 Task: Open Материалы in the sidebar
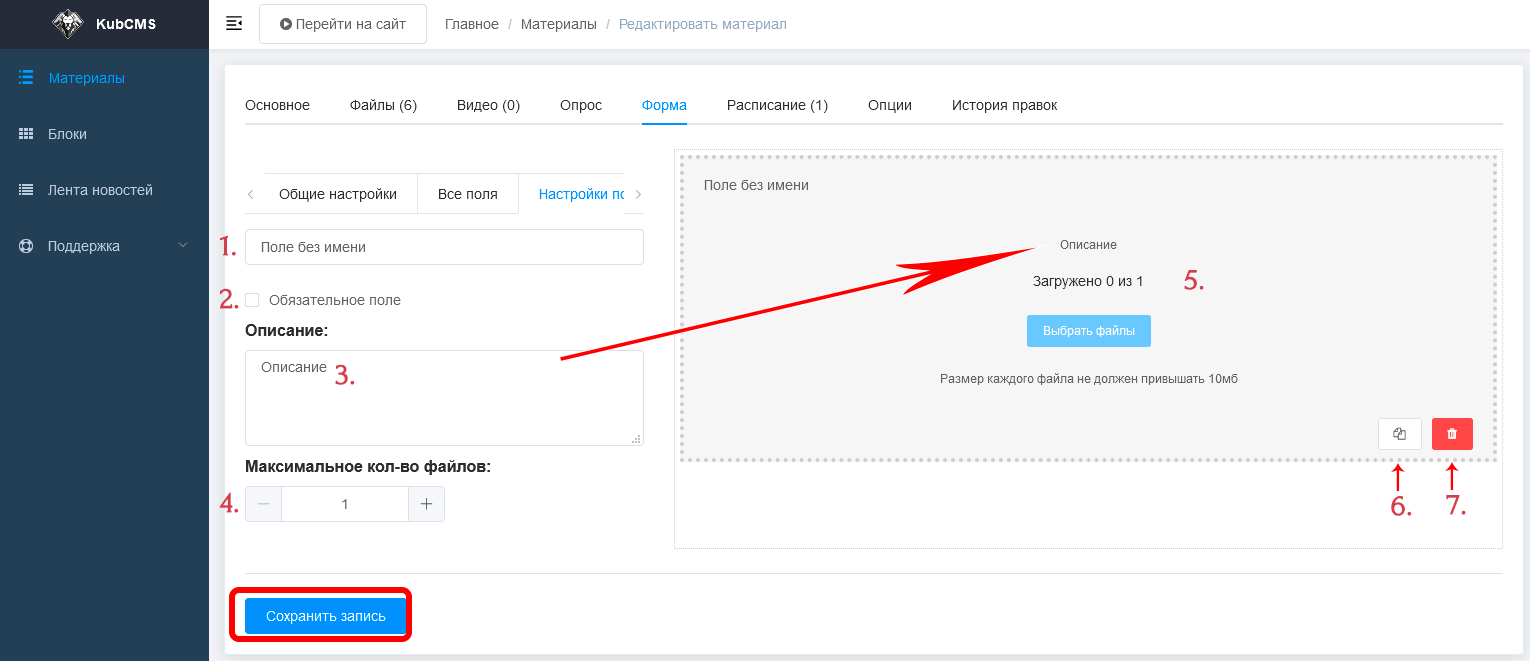[104, 78]
